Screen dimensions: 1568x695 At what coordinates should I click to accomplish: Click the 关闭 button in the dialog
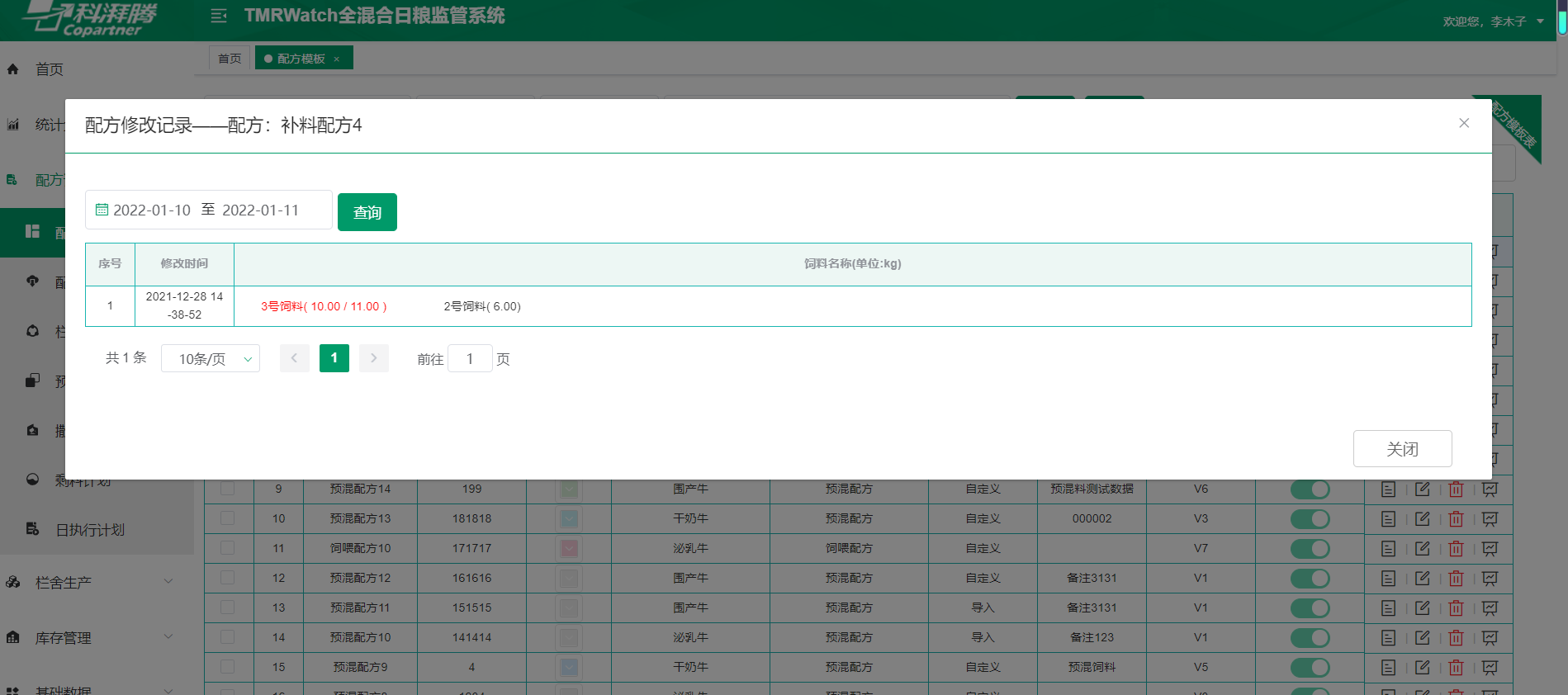coord(1402,449)
